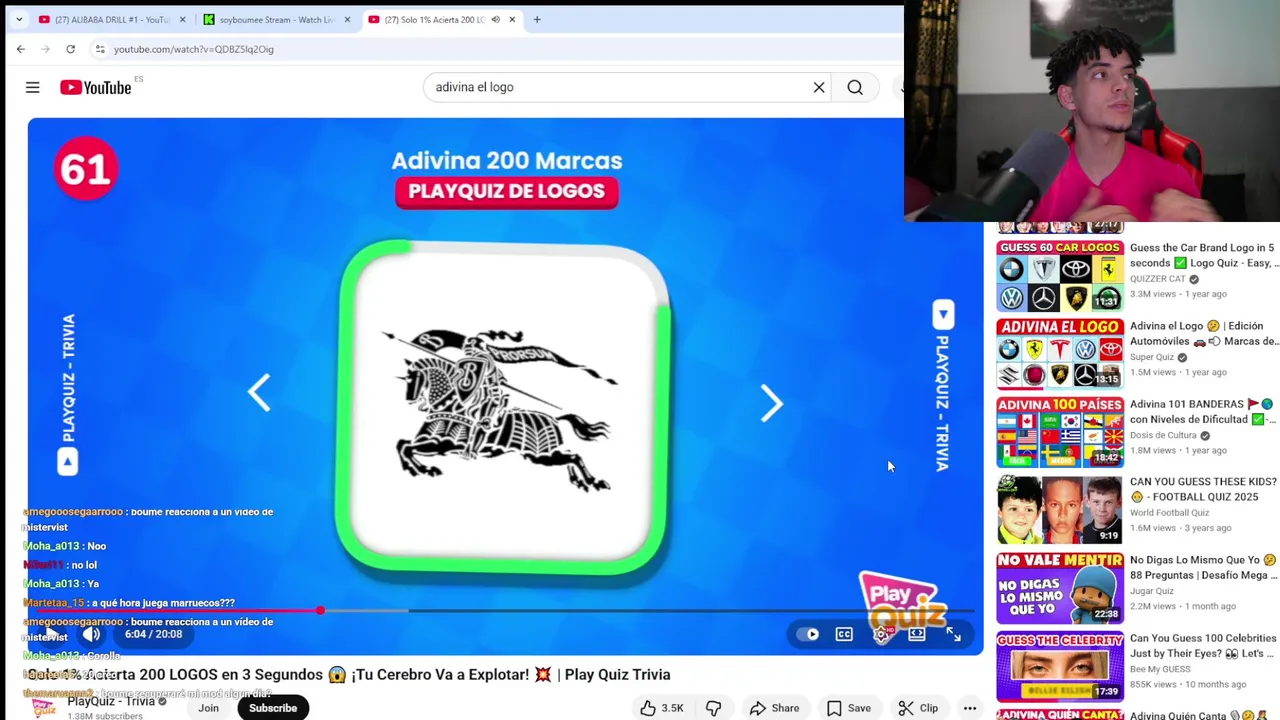Click the left arrow inside the video
The width and height of the screenshot is (1280, 720).
pos(259,393)
